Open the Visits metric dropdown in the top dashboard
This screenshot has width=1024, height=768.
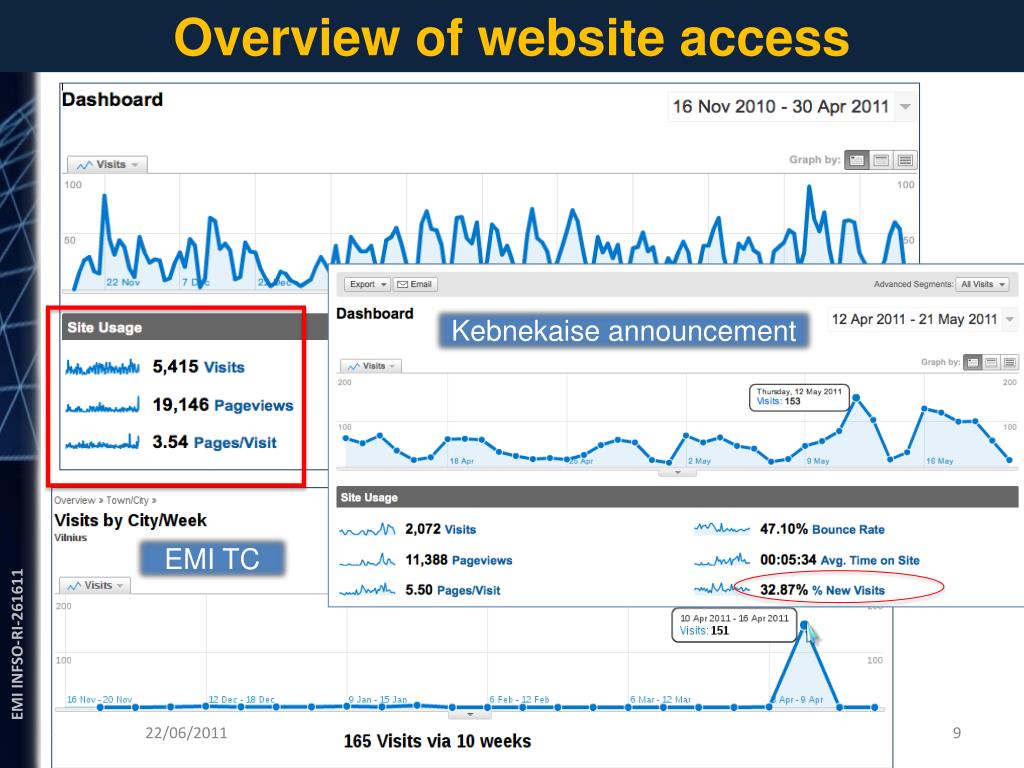[x=107, y=165]
